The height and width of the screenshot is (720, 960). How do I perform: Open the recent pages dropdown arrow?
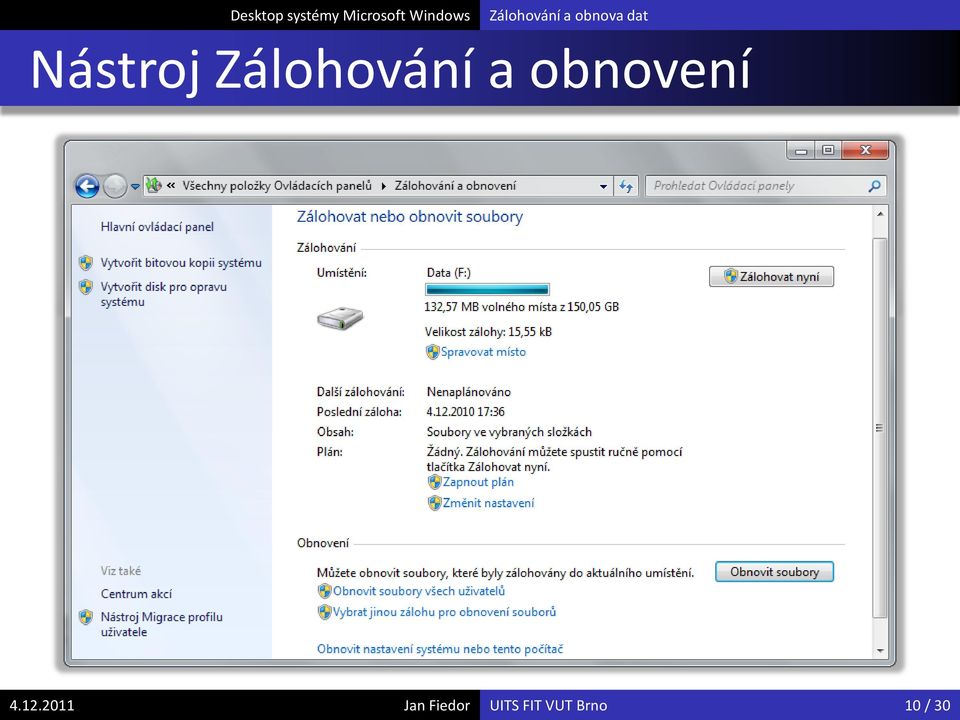click(x=135, y=187)
